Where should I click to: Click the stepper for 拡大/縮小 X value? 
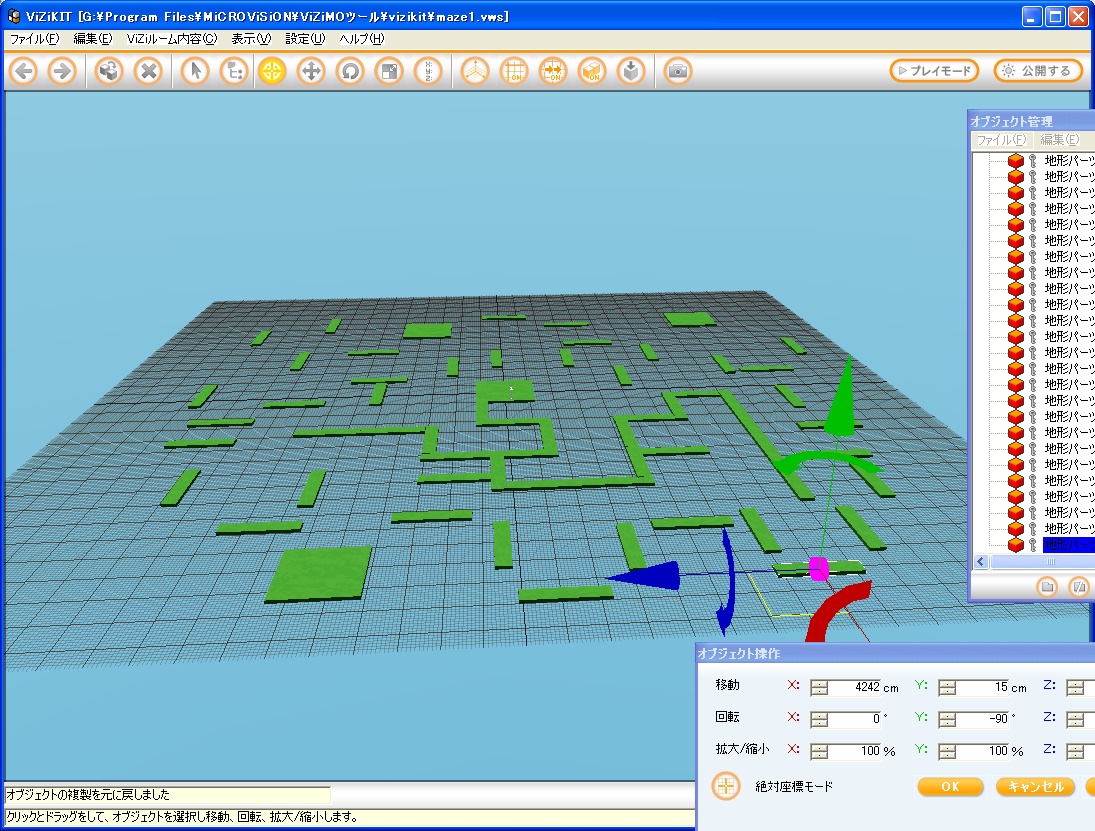tap(819, 751)
